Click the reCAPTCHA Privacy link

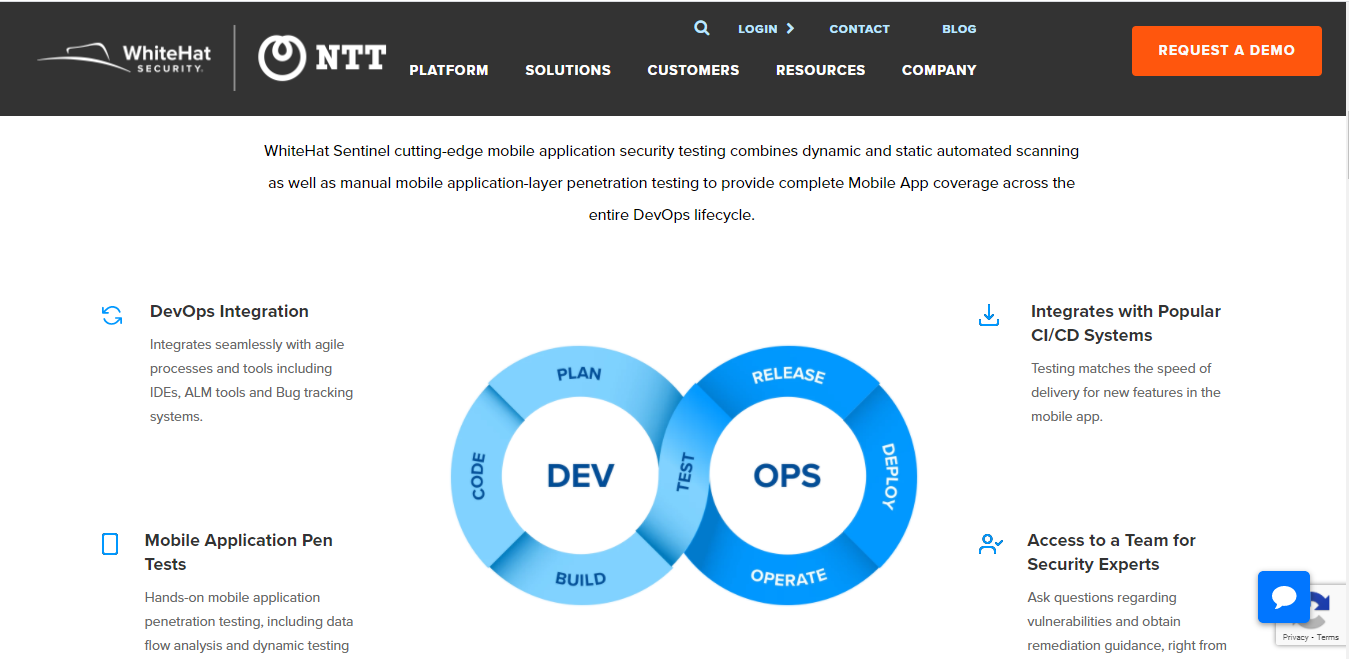[x=1295, y=637]
